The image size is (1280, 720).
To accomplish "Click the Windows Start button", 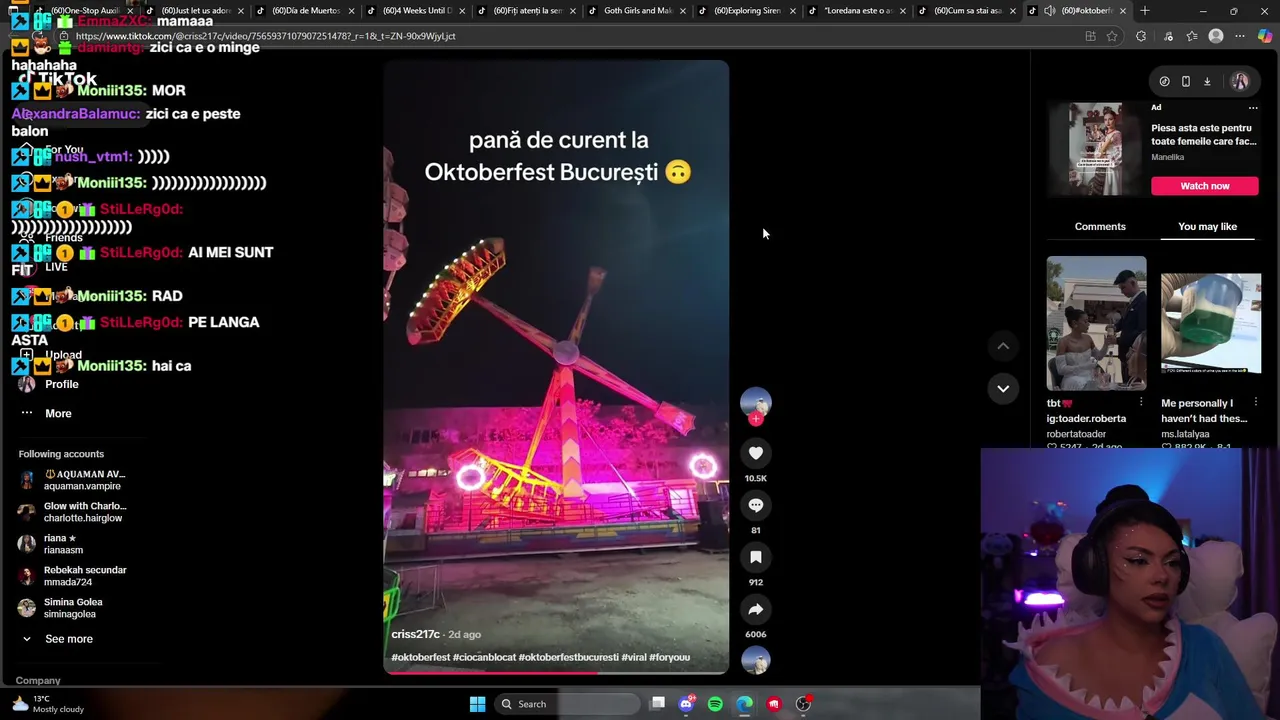I will [477, 704].
